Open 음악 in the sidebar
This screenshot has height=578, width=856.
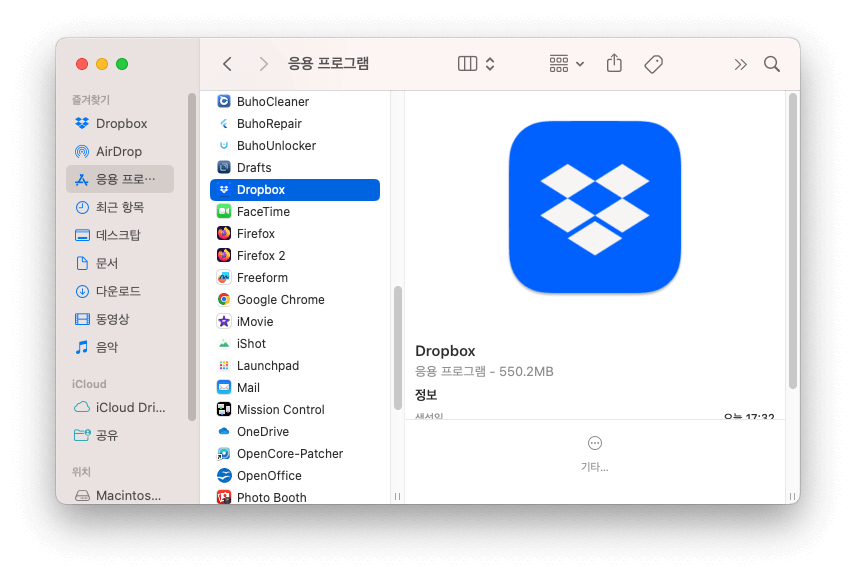coord(120,347)
